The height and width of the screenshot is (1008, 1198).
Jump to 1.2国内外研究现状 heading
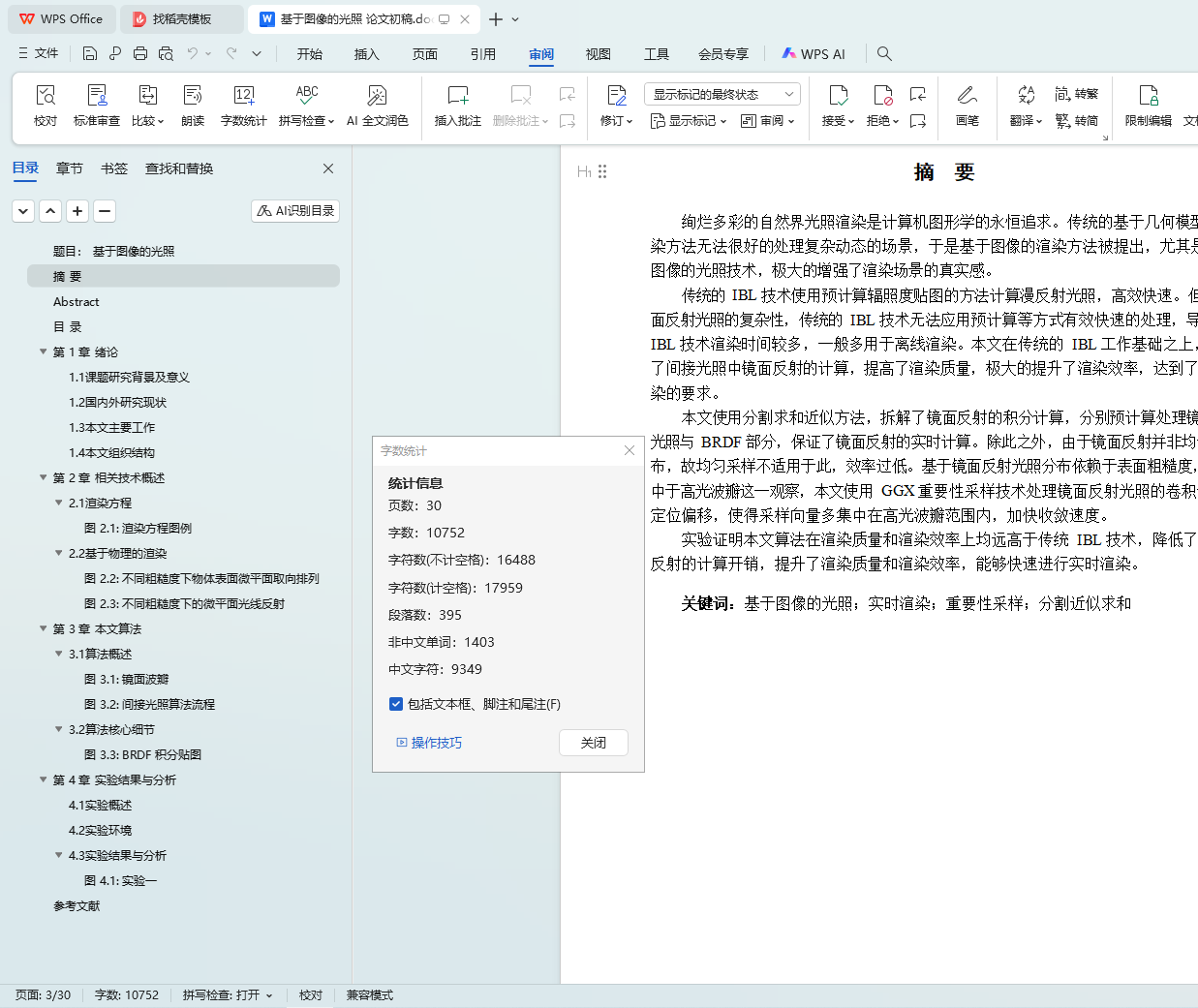click(117, 402)
